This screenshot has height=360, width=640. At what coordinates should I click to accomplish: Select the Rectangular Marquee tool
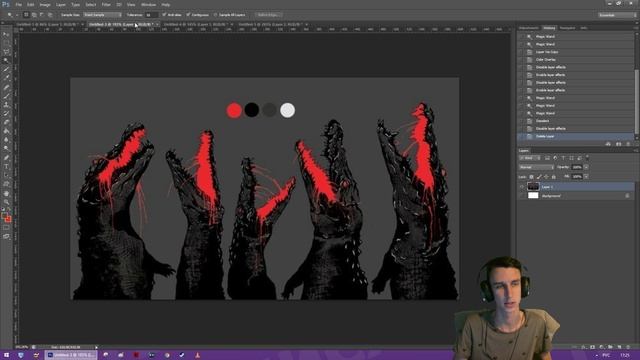[x=6, y=43]
